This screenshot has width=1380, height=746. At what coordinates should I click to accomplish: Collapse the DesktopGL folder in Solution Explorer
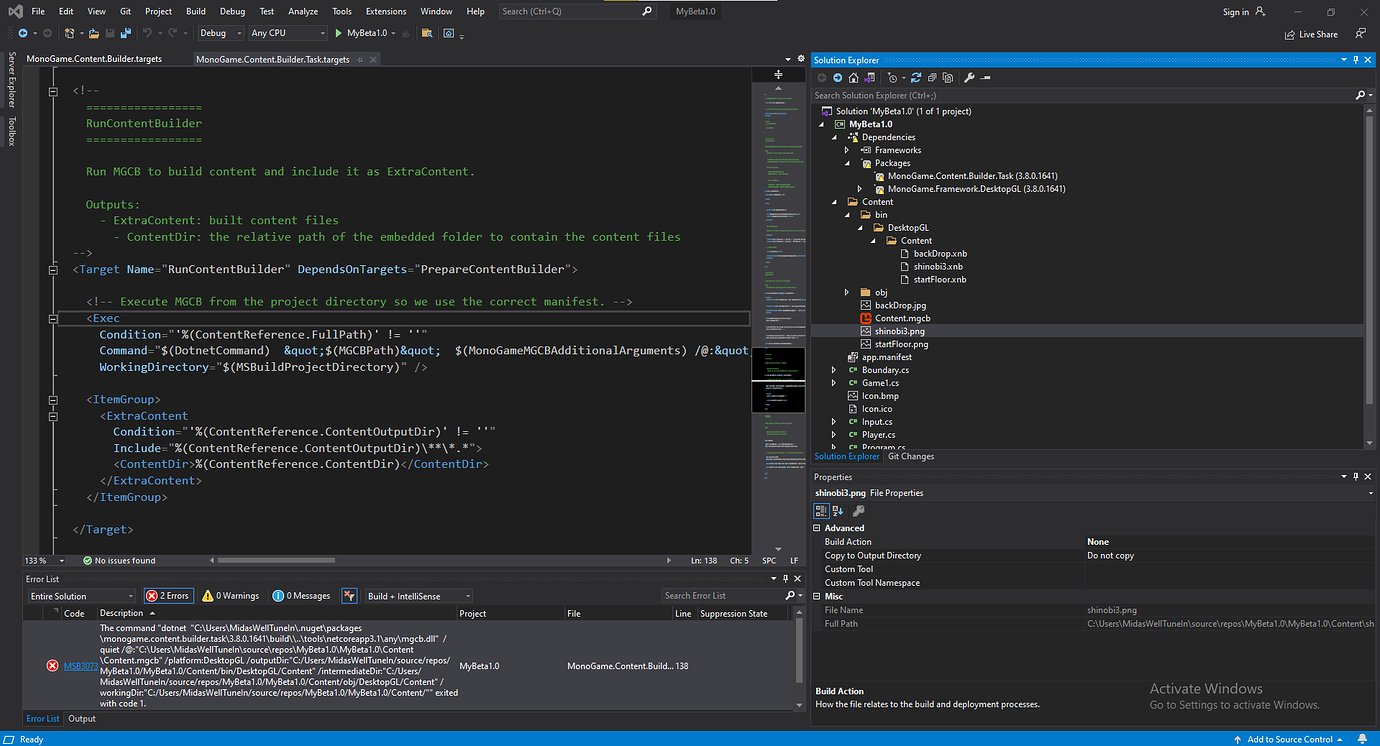pos(859,227)
